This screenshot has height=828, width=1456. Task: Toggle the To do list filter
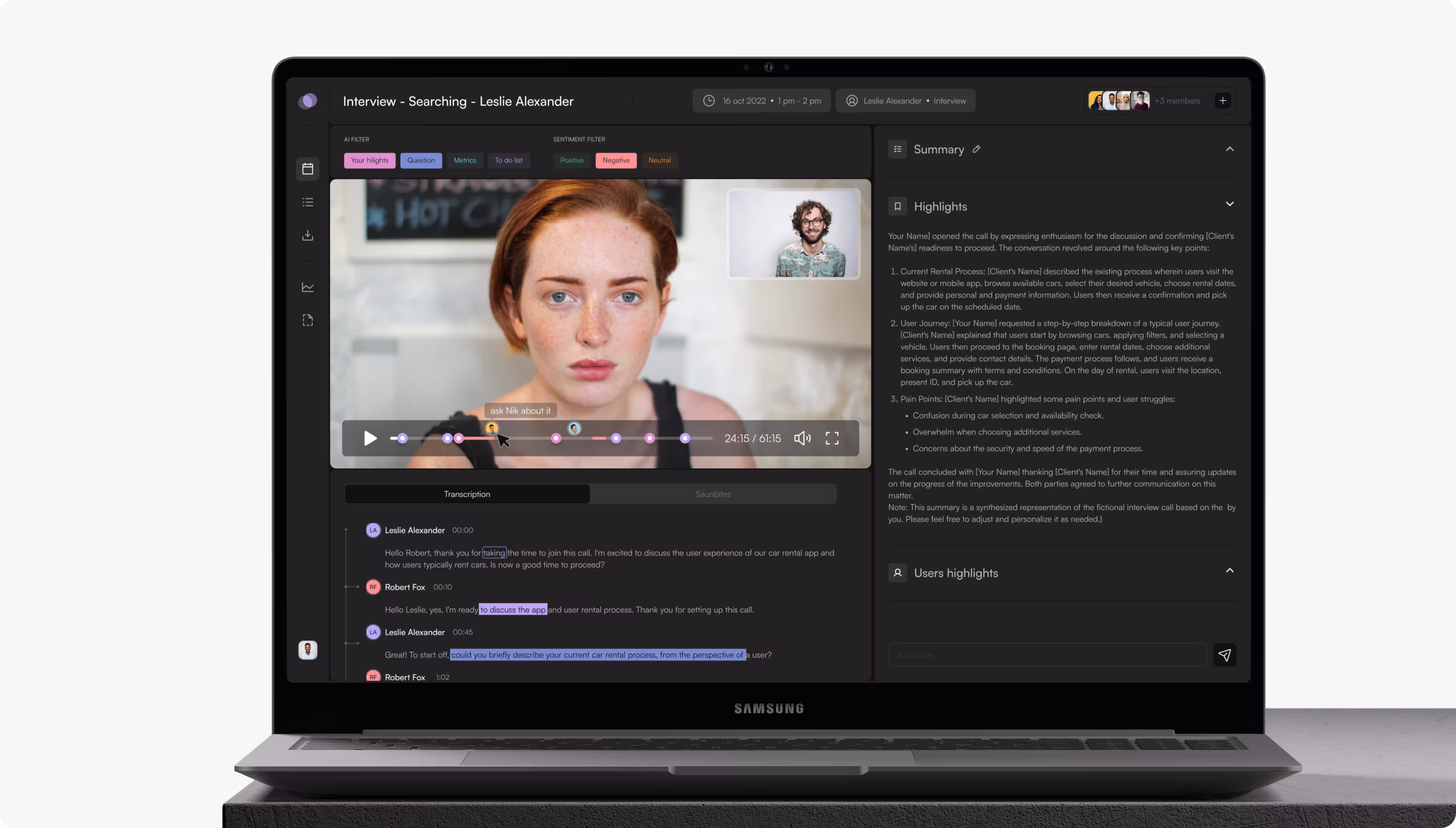509,160
